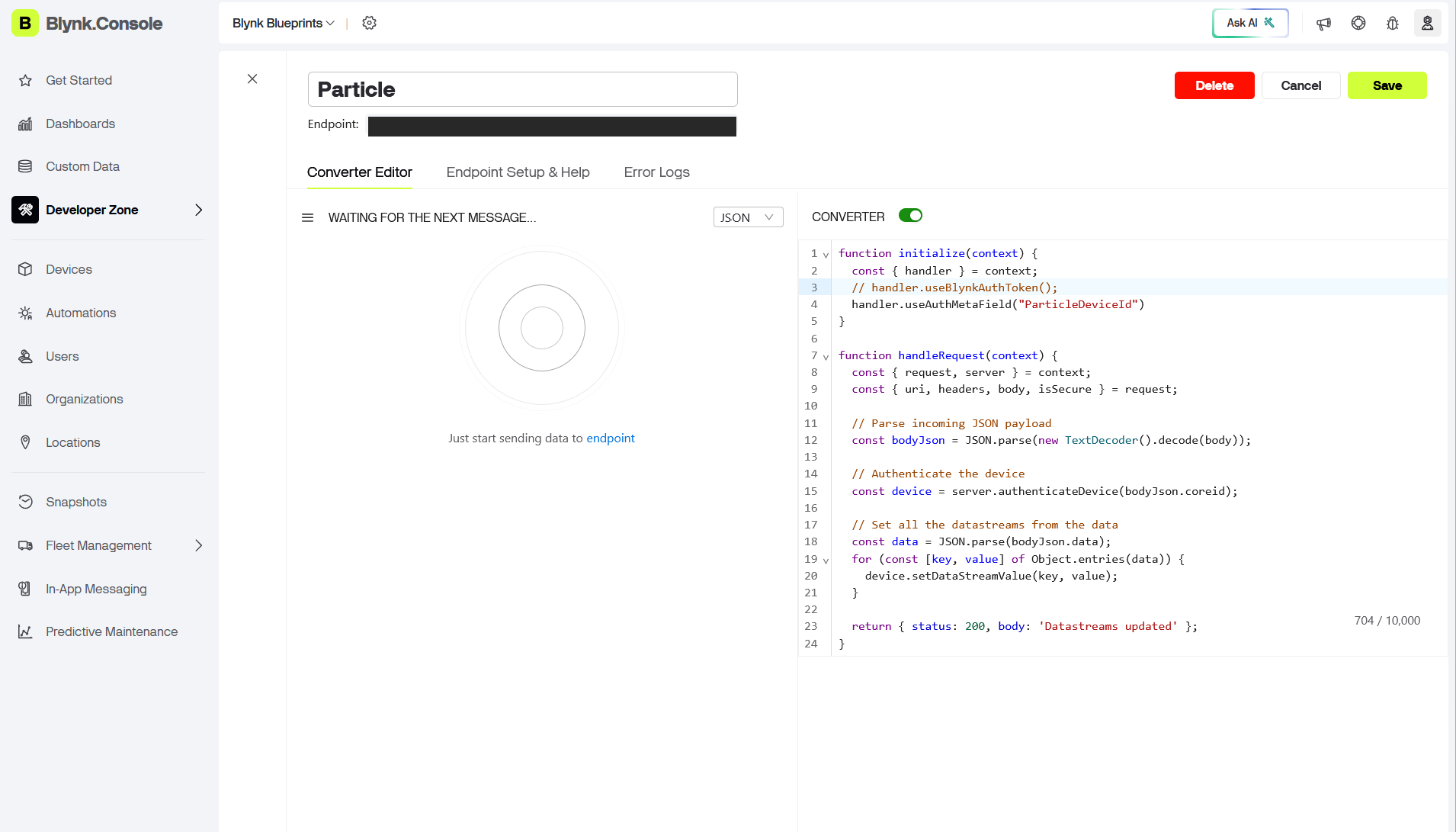The image size is (1456, 832).
Task: Collapse handleRequest function fold arrow on line 7
Action: 826,357
